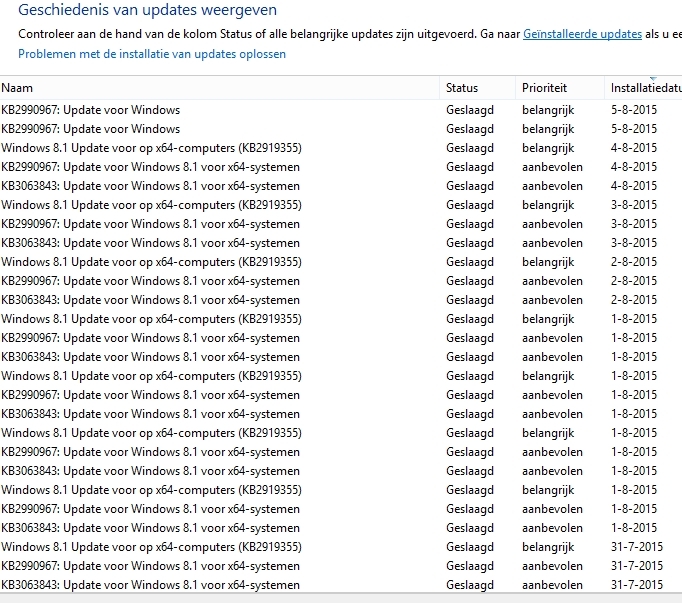Select KB2919355 update row dated 4-8-2015

(x=341, y=148)
